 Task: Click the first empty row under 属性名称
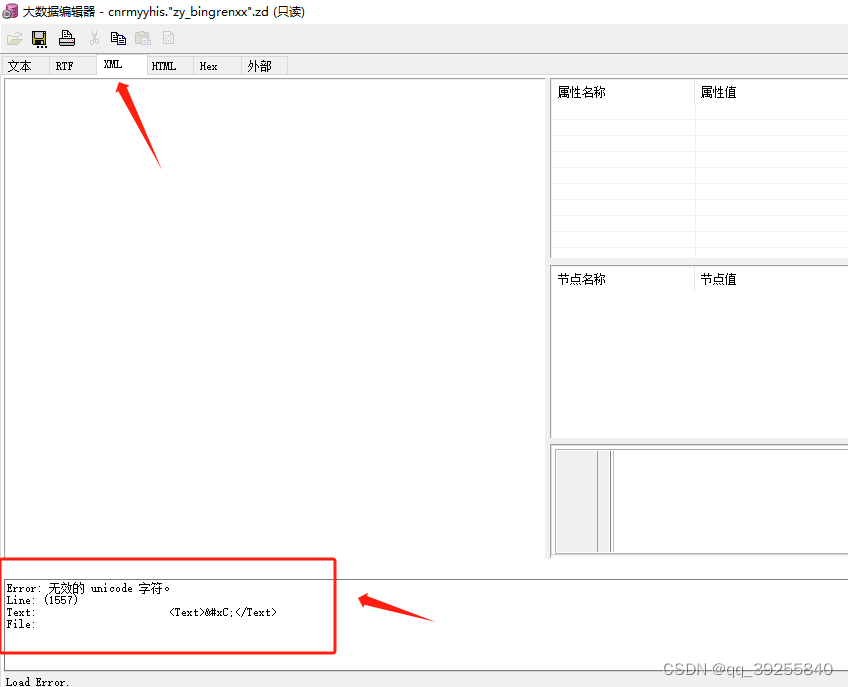pos(623,112)
